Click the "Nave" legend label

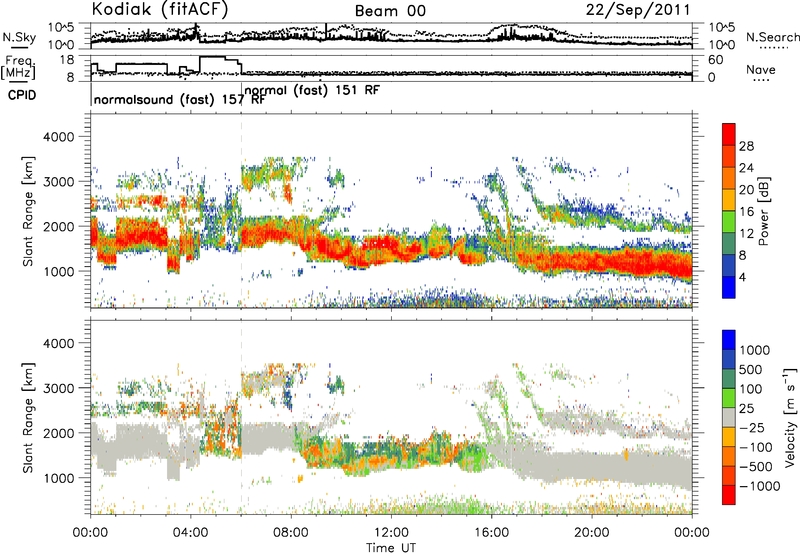[x=761, y=69]
